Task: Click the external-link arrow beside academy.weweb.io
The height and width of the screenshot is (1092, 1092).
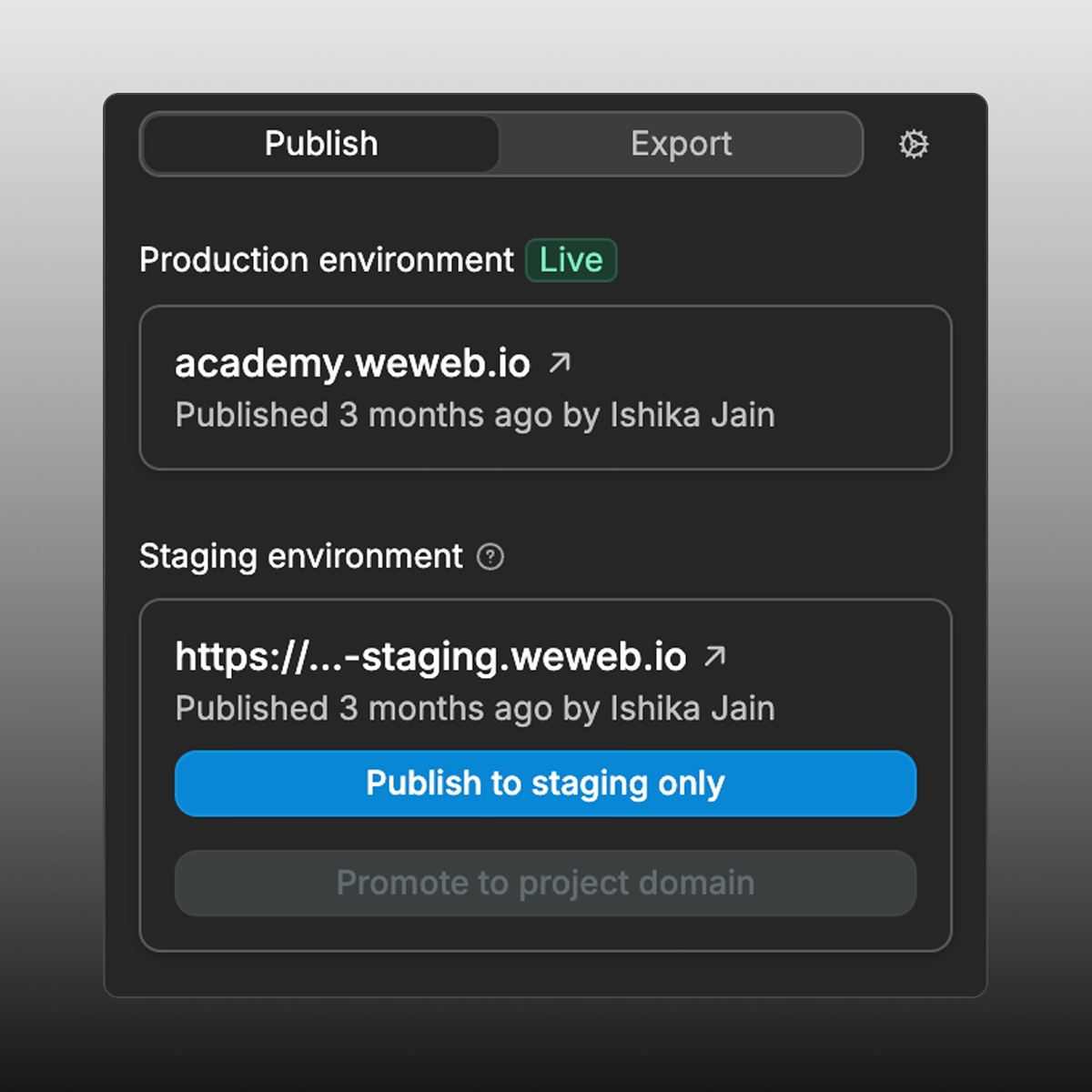Action: pyautogui.click(x=561, y=360)
